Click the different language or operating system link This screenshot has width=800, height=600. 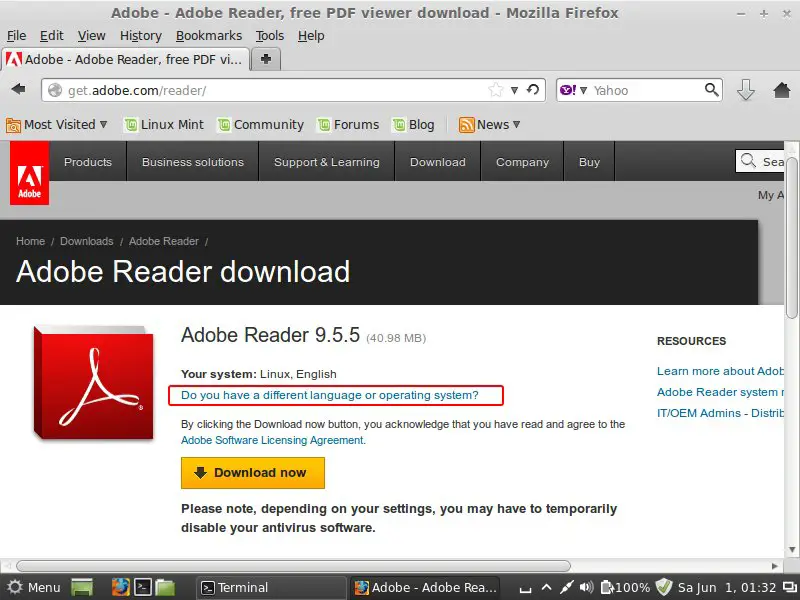[x=330, y=395]
